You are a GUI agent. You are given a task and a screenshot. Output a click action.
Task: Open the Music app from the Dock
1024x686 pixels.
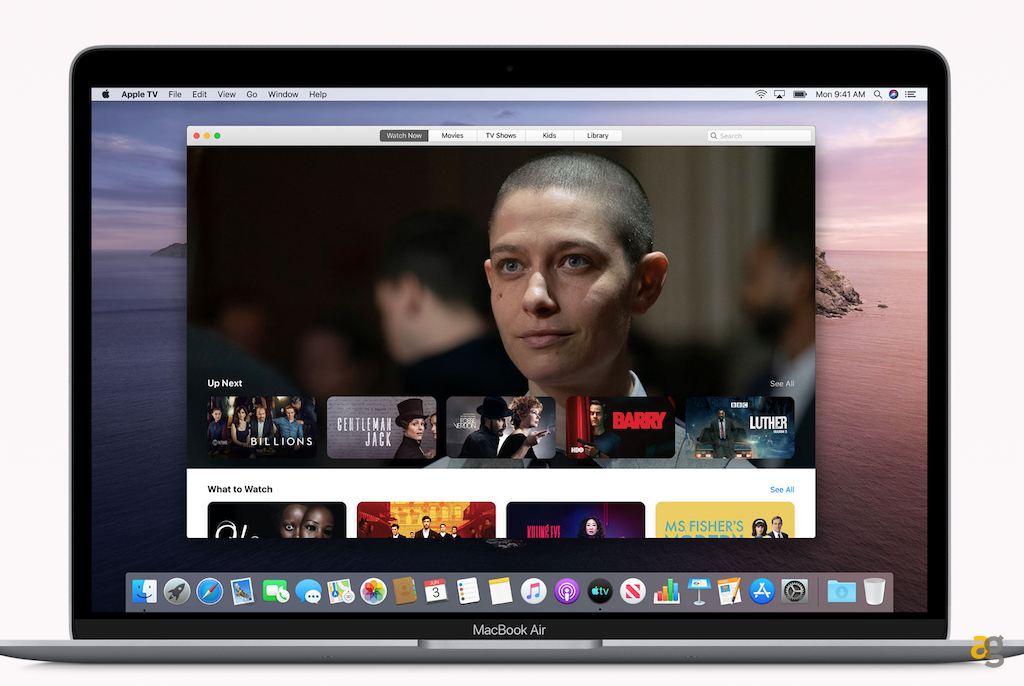pos(532,591)
